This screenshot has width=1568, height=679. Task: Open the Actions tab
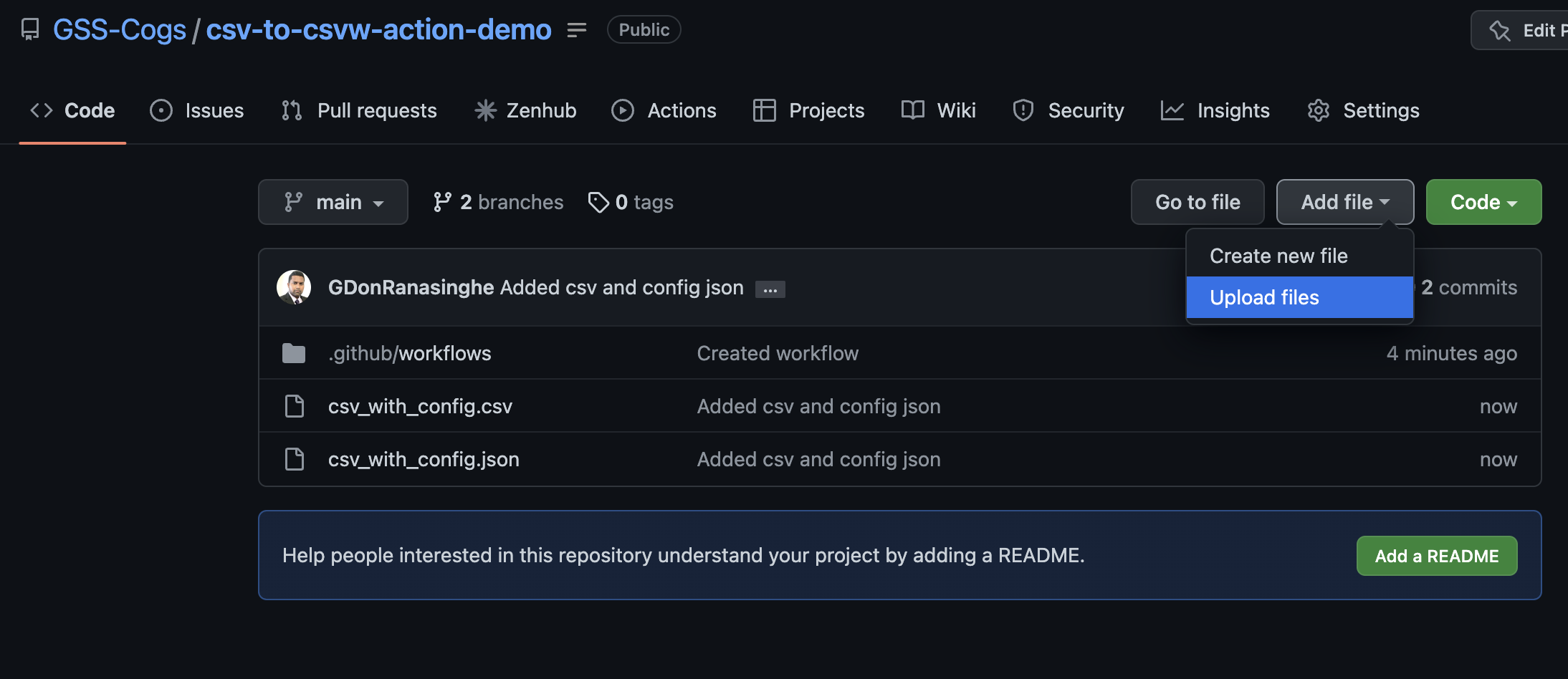pyautogui.click(x=664, y=110)
